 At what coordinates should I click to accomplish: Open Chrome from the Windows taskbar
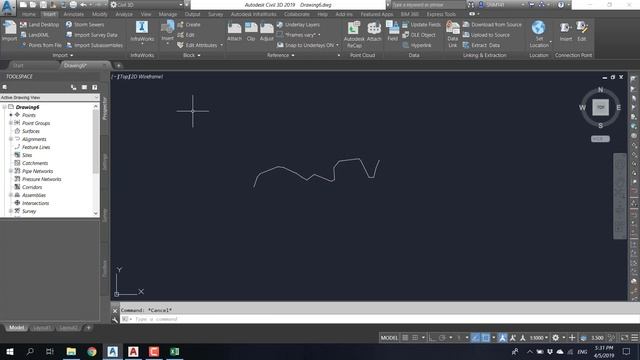coord(92,351)
